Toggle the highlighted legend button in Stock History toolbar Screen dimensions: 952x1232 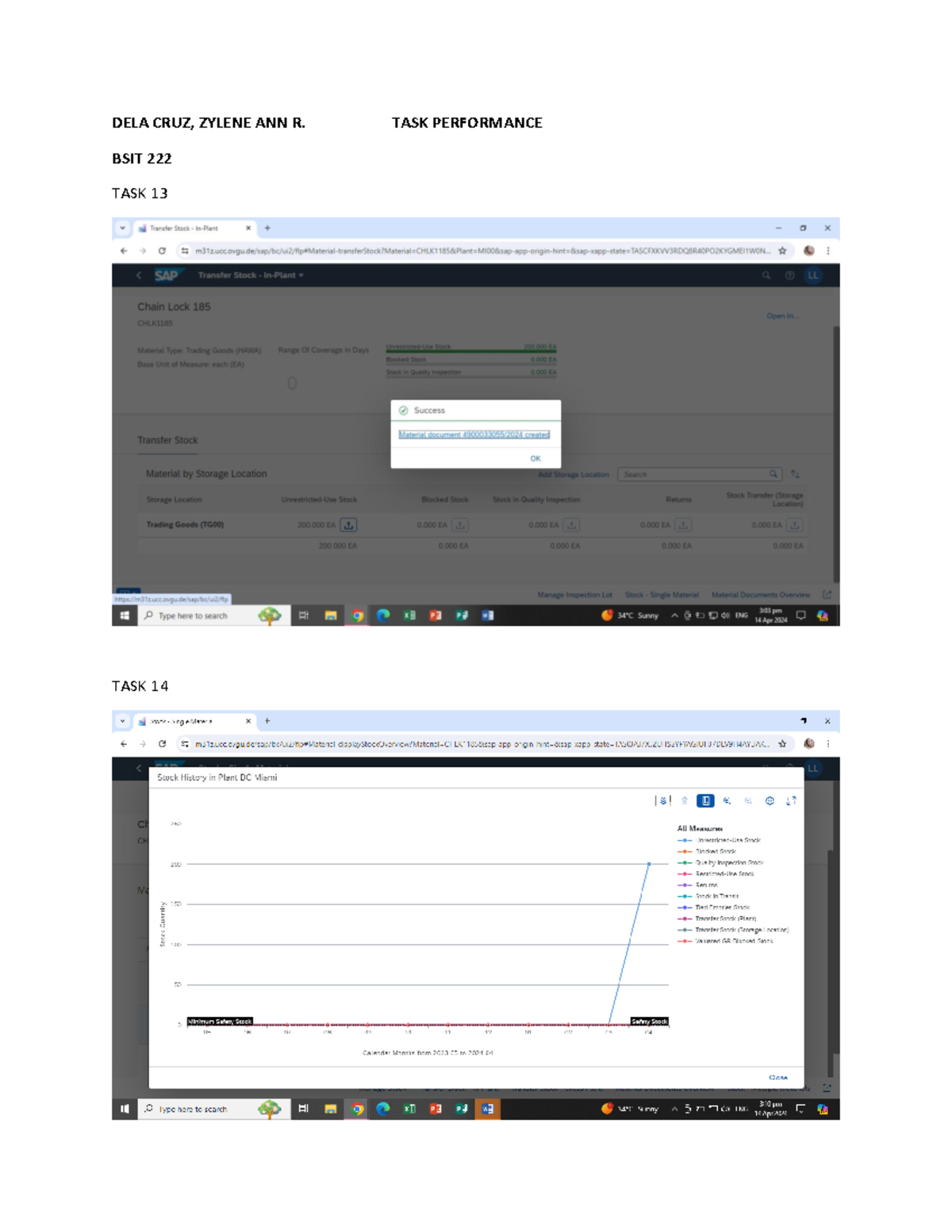click(x=705, y=801)
